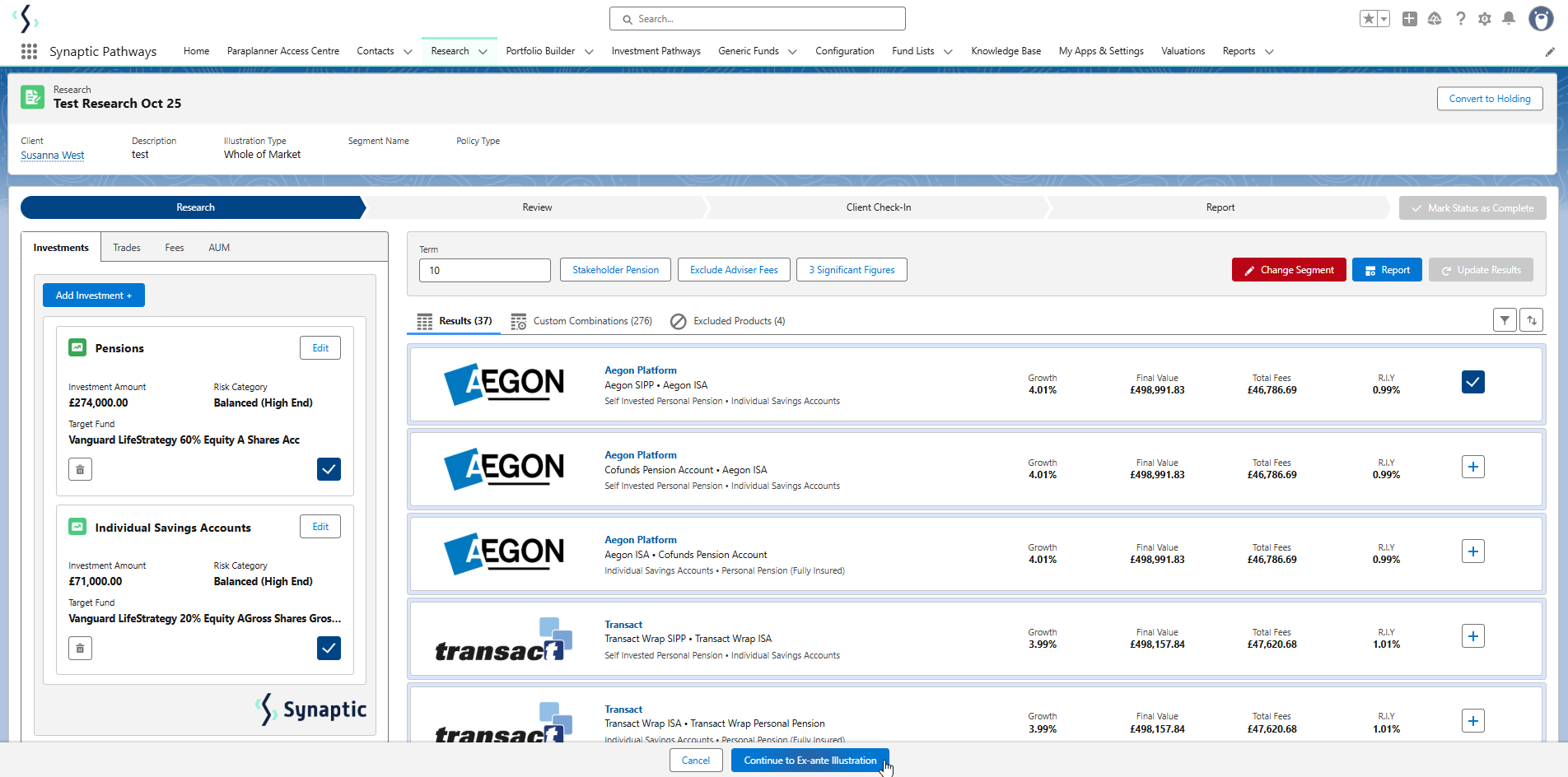This screenshot has height=777, width=1568.
Task: Click Add Investment + button
Action: click(94, 295)
